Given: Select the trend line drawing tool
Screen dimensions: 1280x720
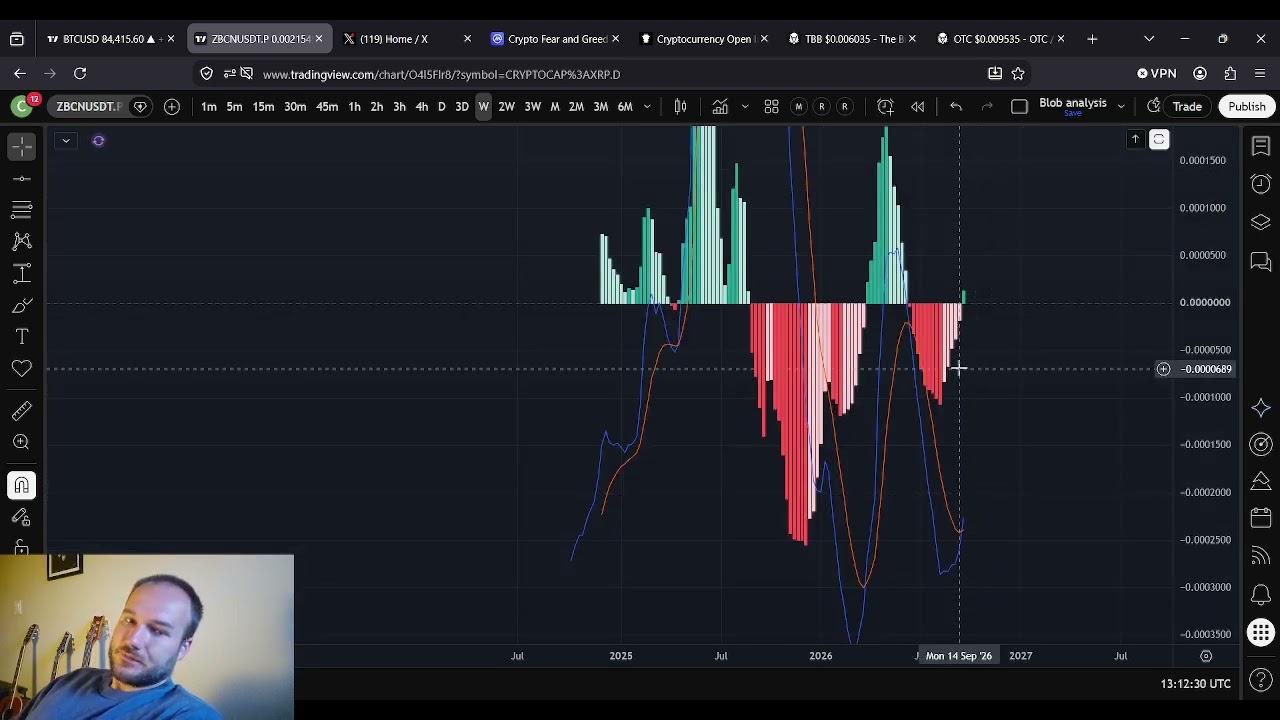Looking at the screenshot, I should [21, 178].
